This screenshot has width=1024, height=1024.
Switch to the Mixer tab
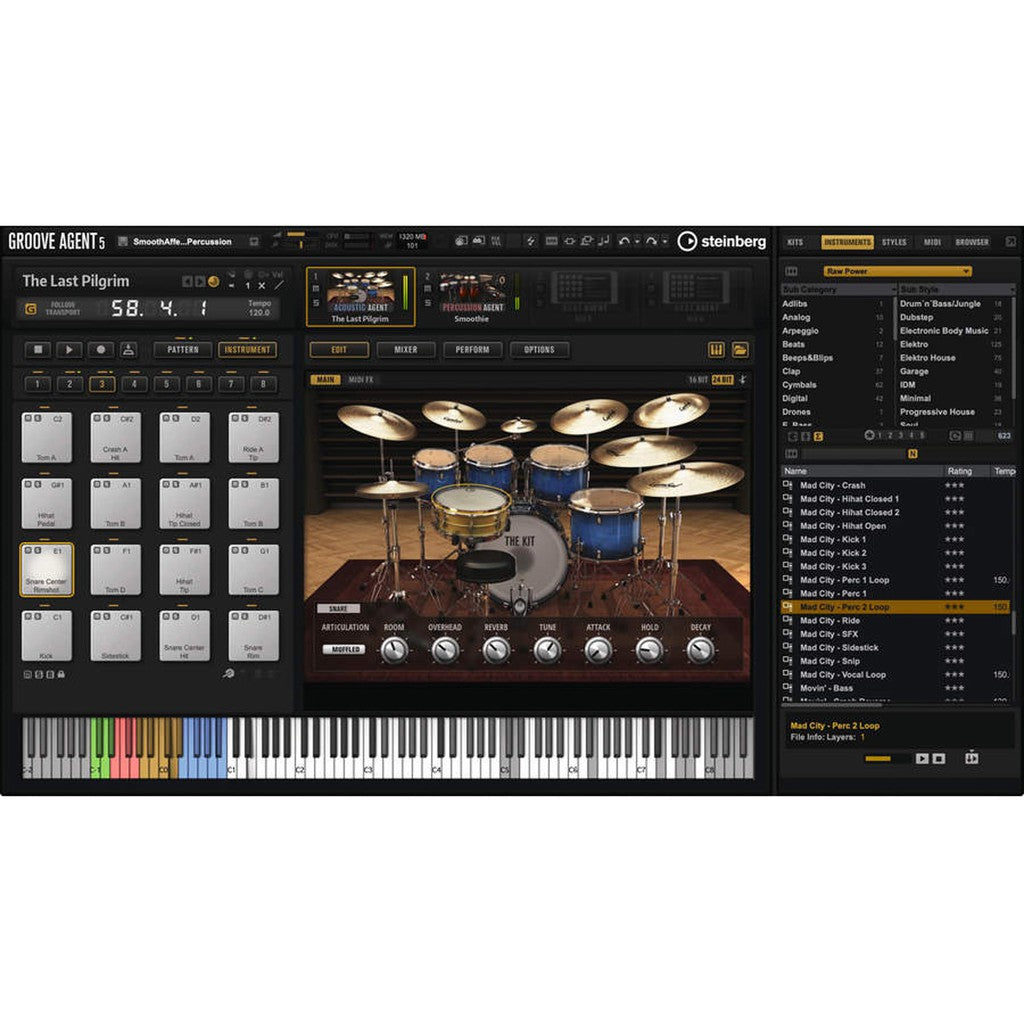[x=405, y=349]
